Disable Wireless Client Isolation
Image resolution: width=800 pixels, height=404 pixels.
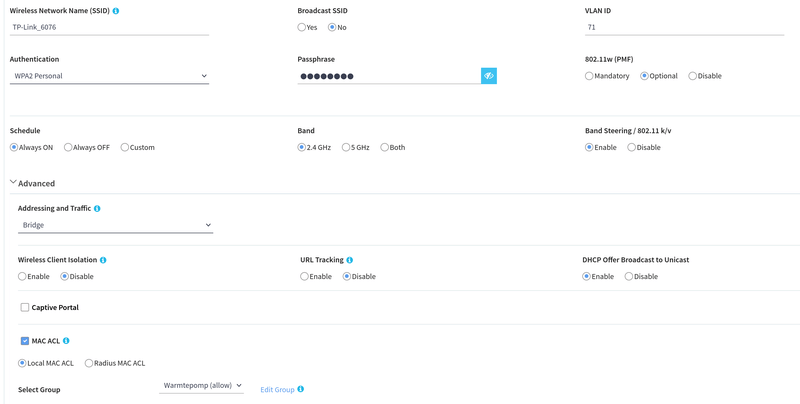(64, 276)
